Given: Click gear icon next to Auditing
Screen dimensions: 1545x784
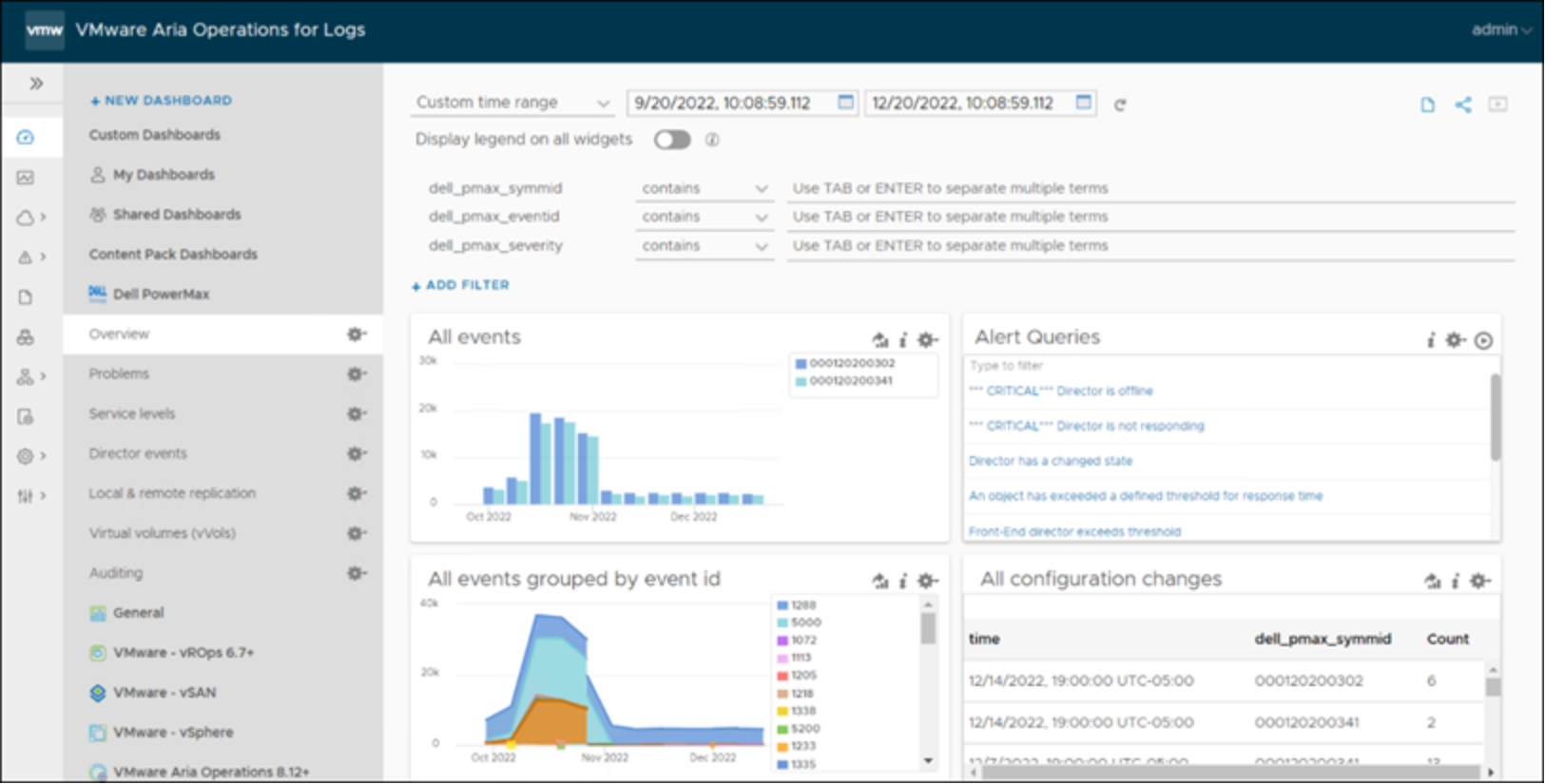Looking at the screenshot, I should coord(357,574).
